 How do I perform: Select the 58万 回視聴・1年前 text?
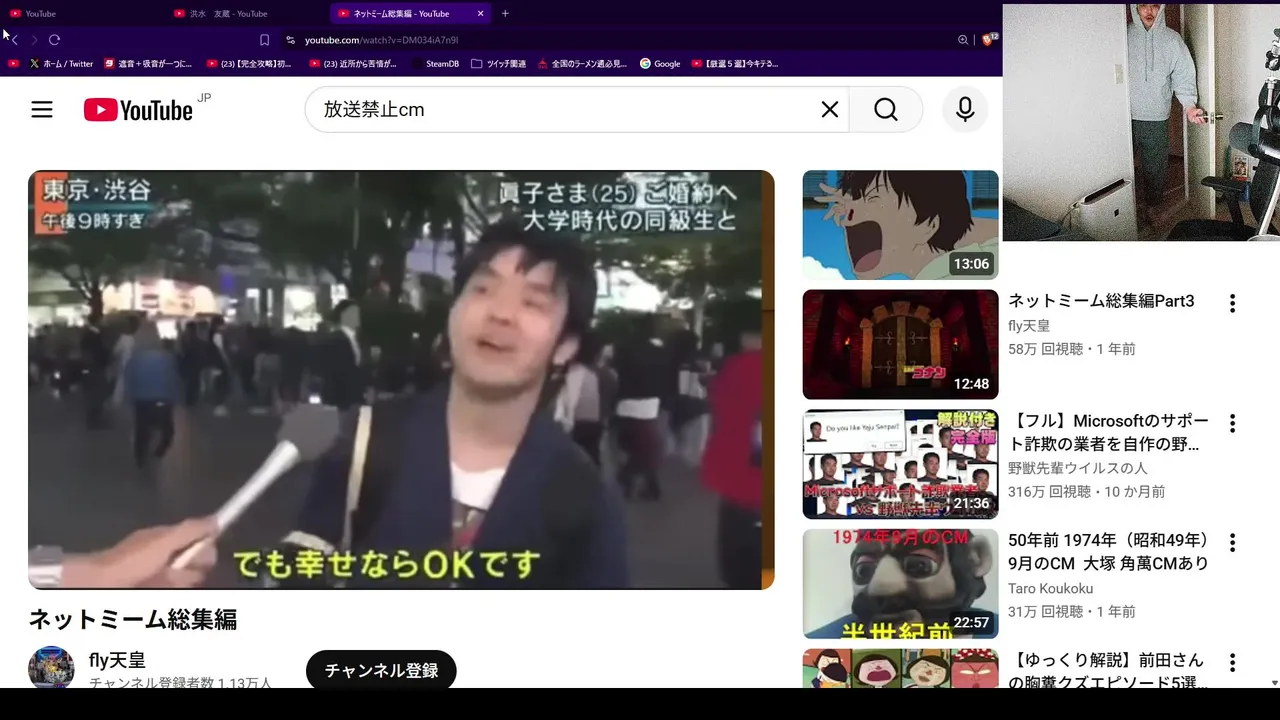click(1072, 349)
